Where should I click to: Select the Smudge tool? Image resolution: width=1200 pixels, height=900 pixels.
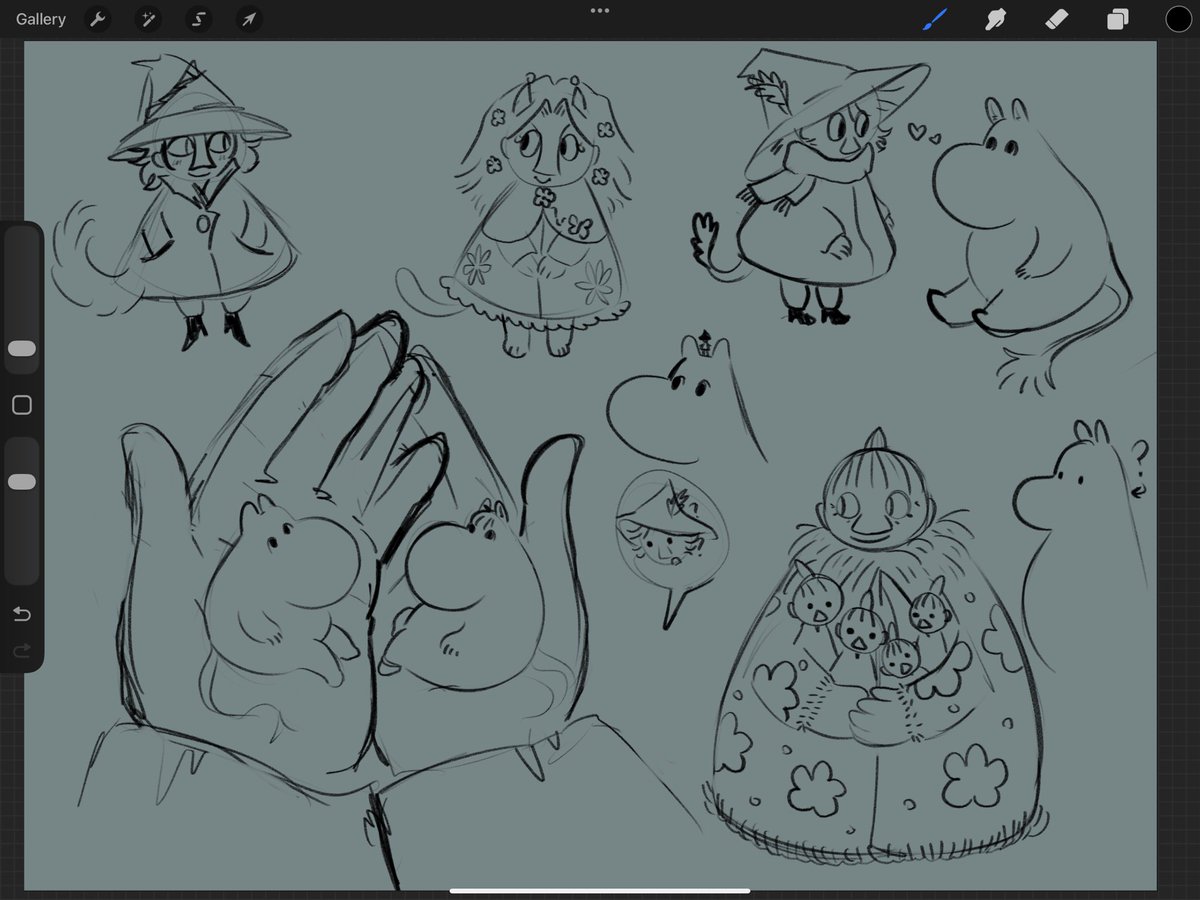[x=995, y=19]
